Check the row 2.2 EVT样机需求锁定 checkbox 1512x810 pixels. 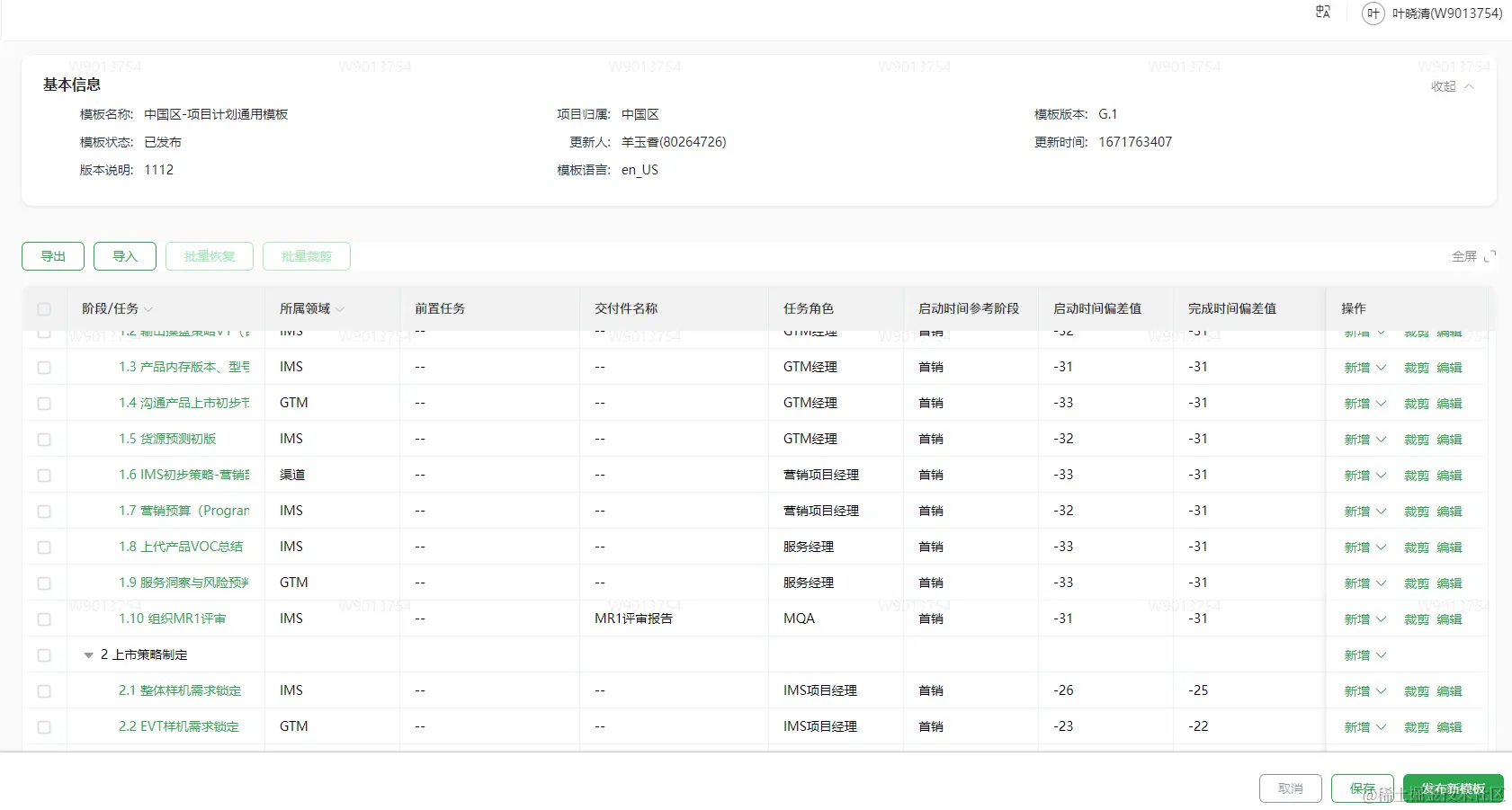click(x=44, y=727)
